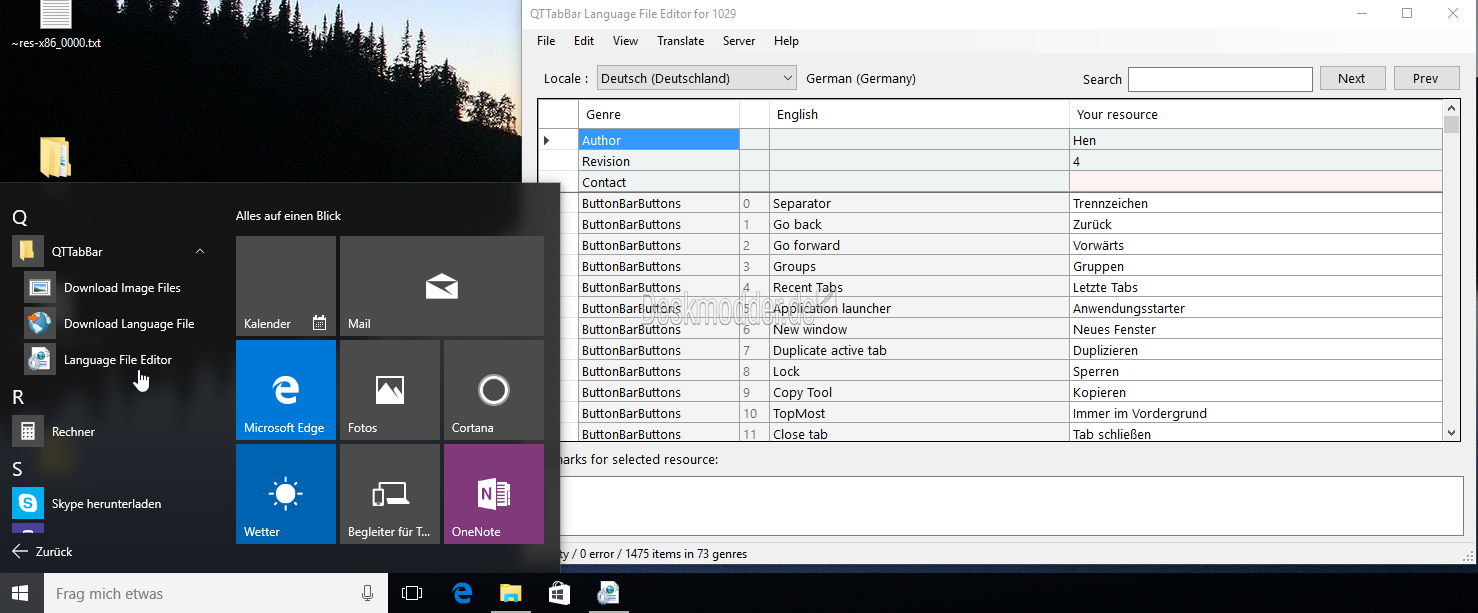1478x613 pixels.
Task: Click the microphone icon in search box
Action: pos(368,593)
